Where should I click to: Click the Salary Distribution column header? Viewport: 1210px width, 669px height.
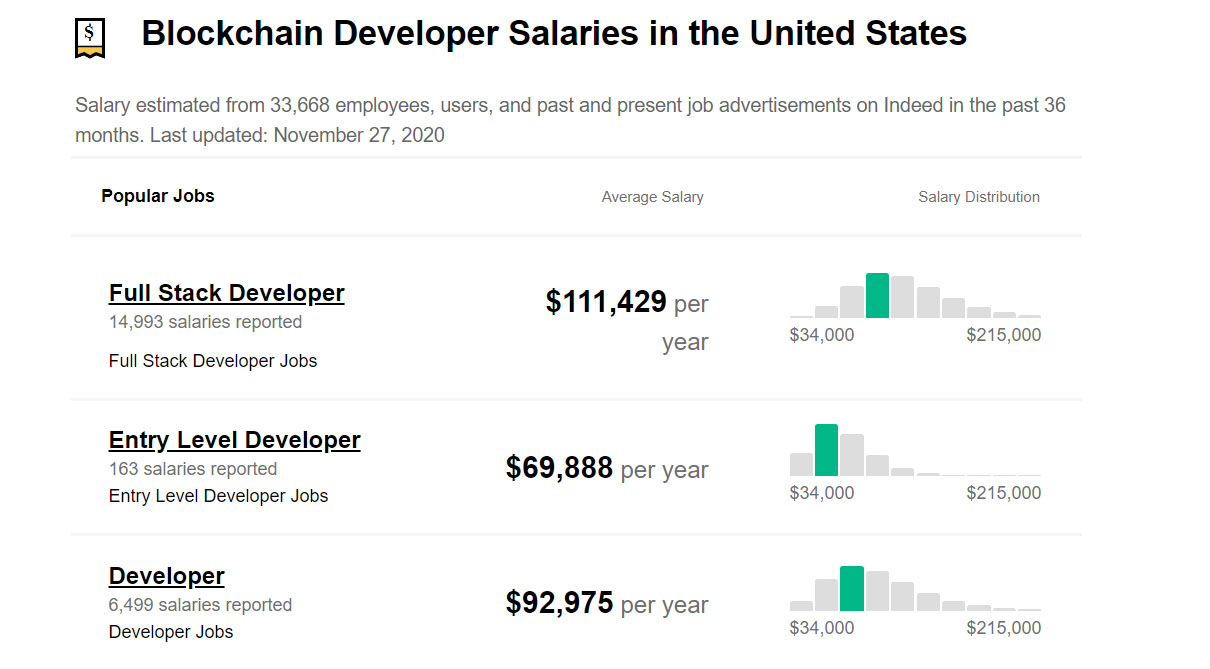pos(978,197)
